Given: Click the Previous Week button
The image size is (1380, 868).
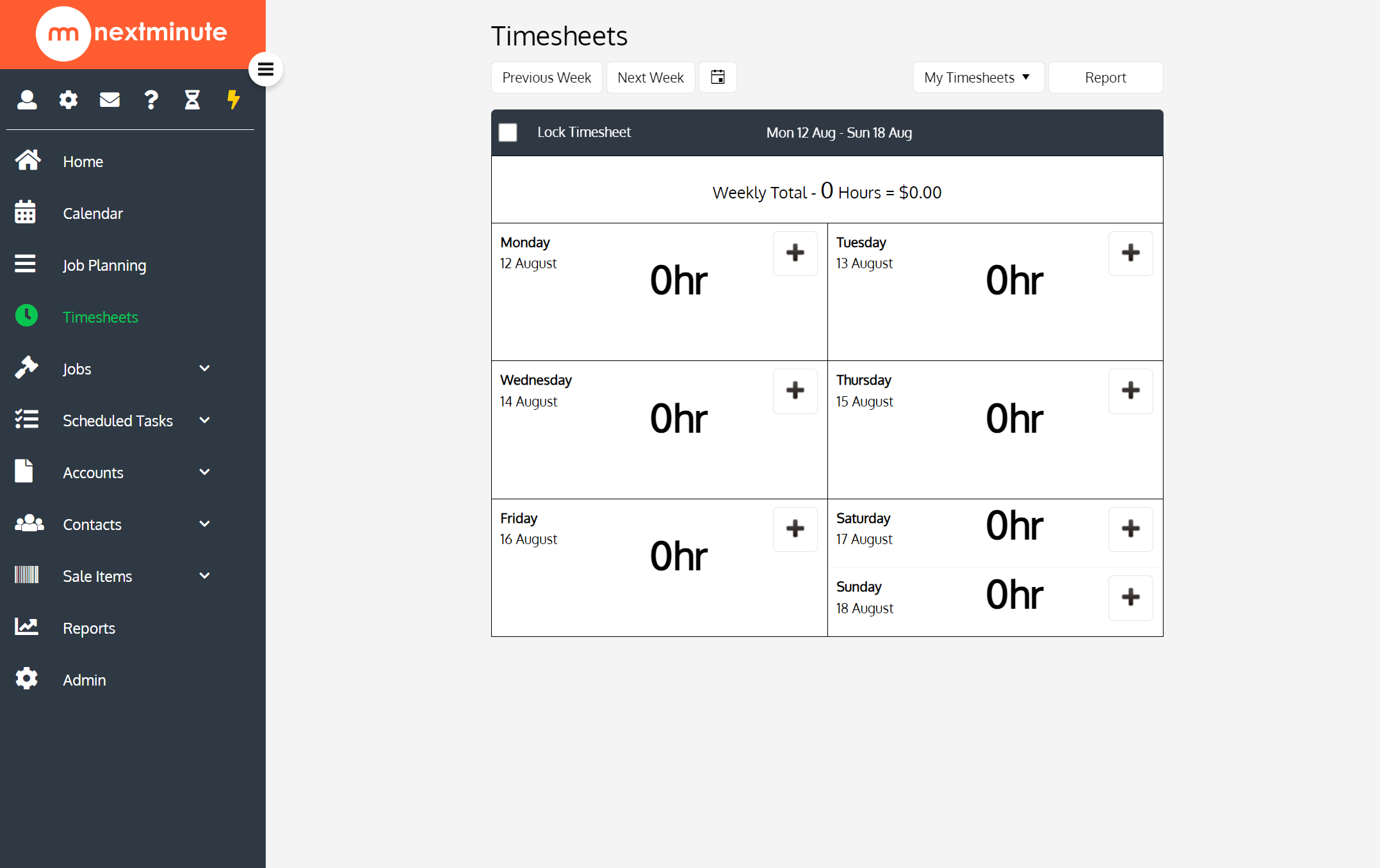Looking at the screenshot, I should click(546, 77).
